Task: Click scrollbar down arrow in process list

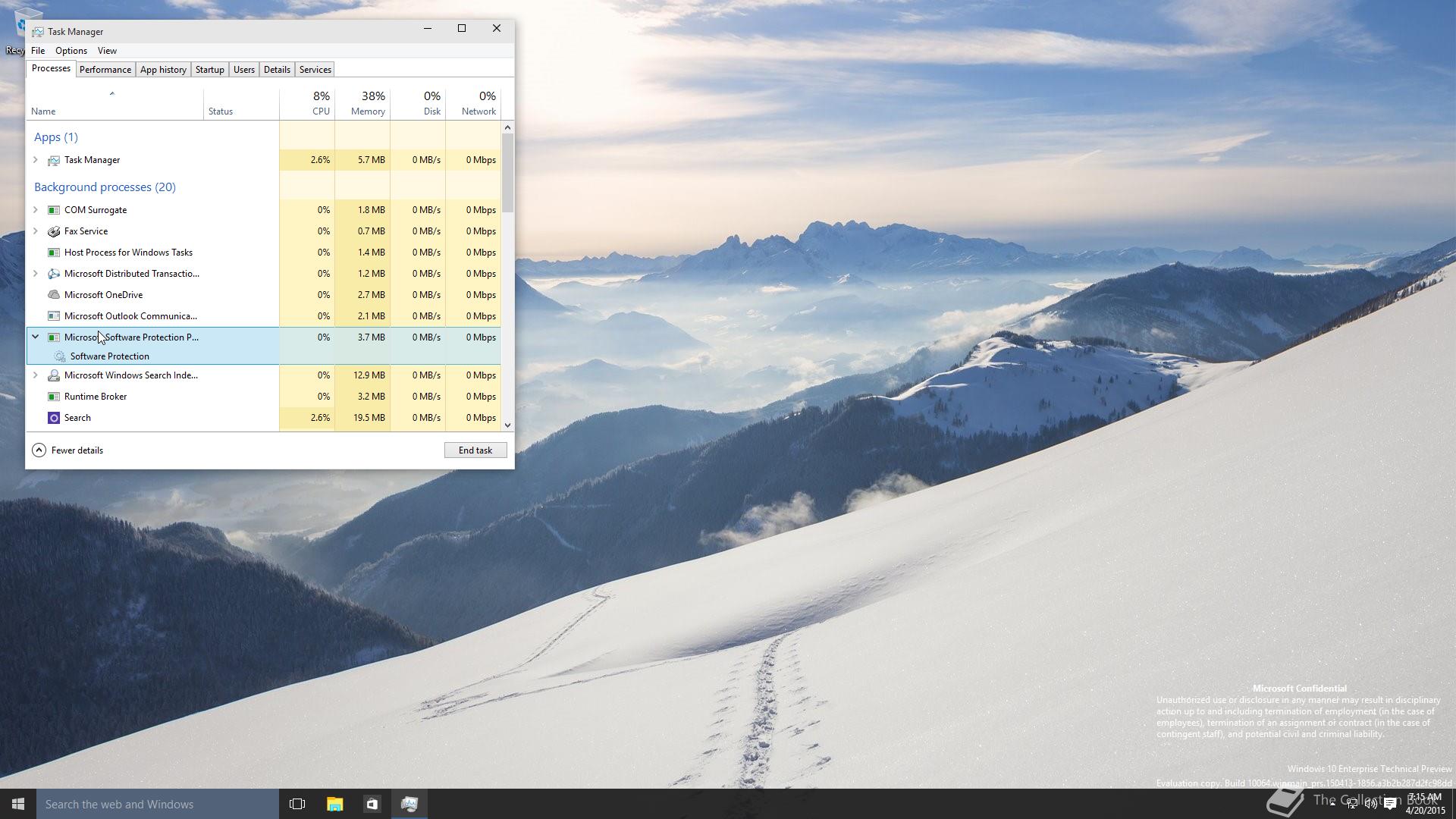Action: click(x=507, y=425)
